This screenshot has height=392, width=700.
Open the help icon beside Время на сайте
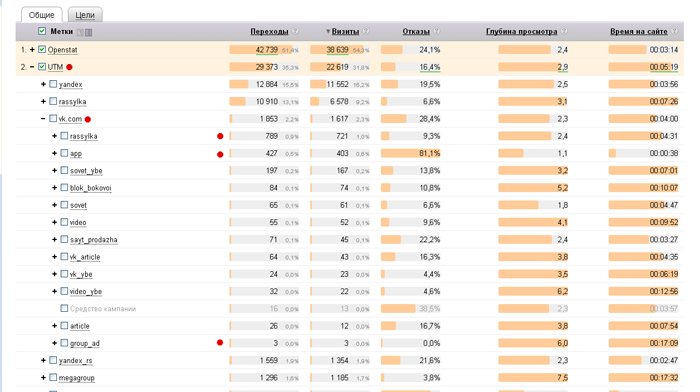coord(675,31)
